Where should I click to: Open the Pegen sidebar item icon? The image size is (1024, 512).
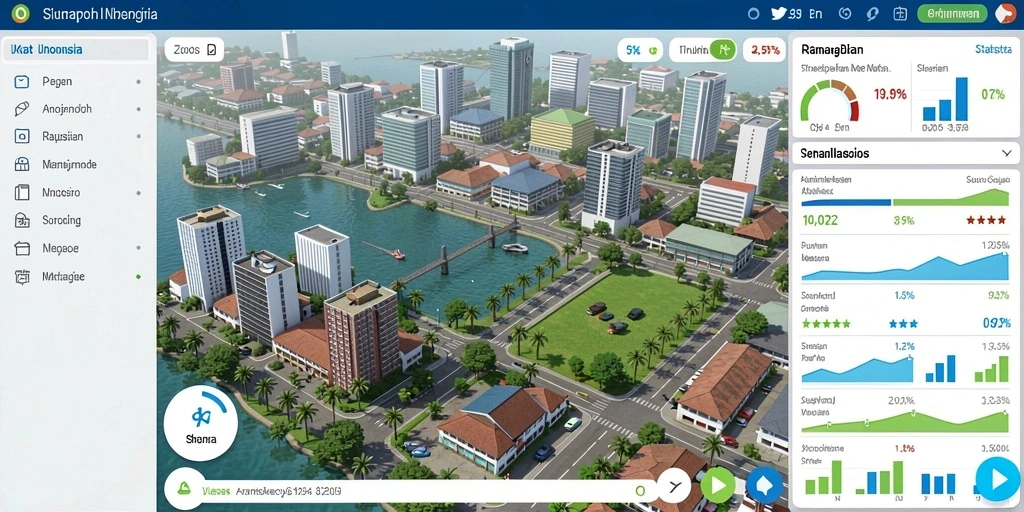tap(22, 82)
